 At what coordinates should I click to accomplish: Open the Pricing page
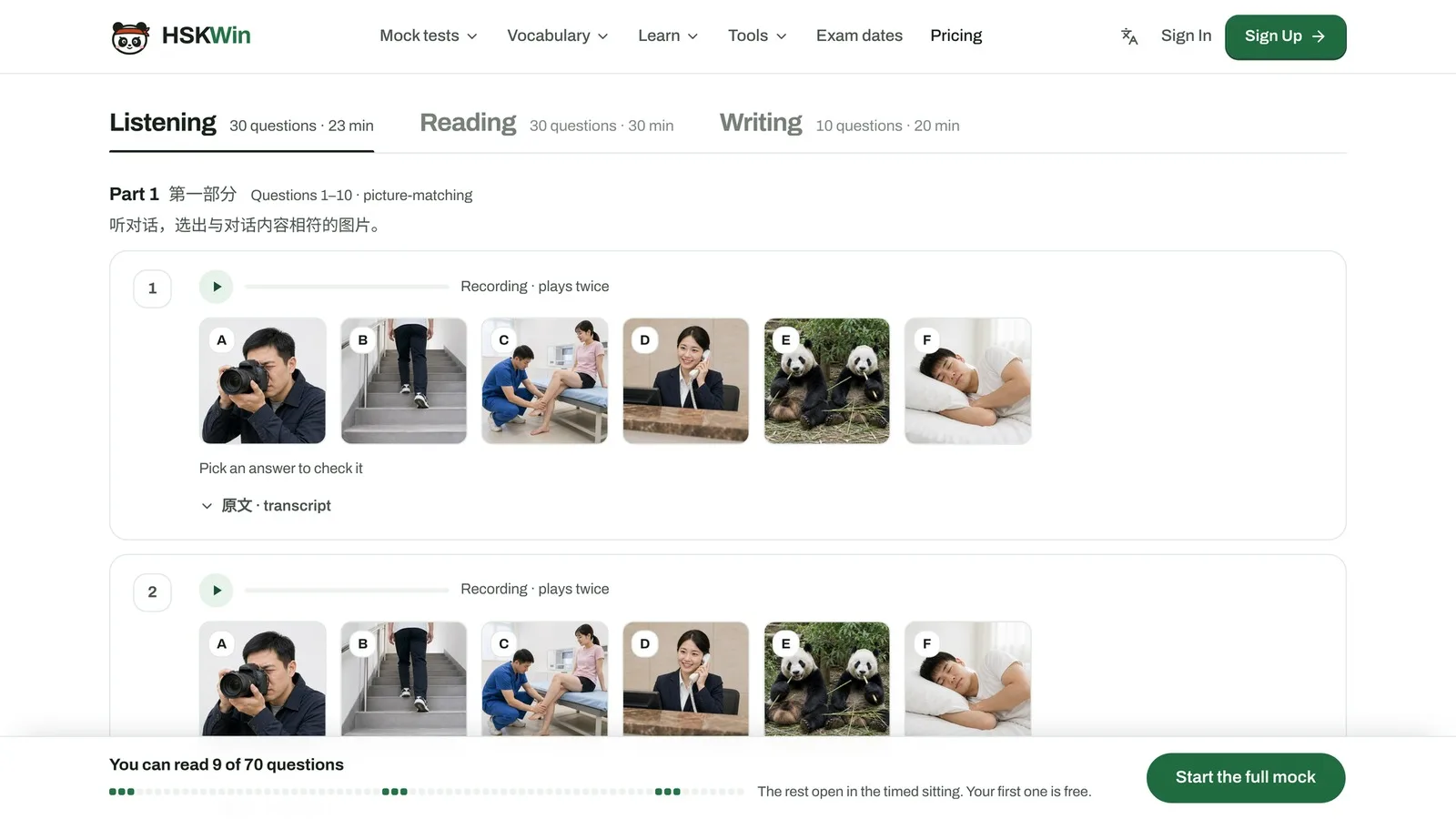(955, 36)
